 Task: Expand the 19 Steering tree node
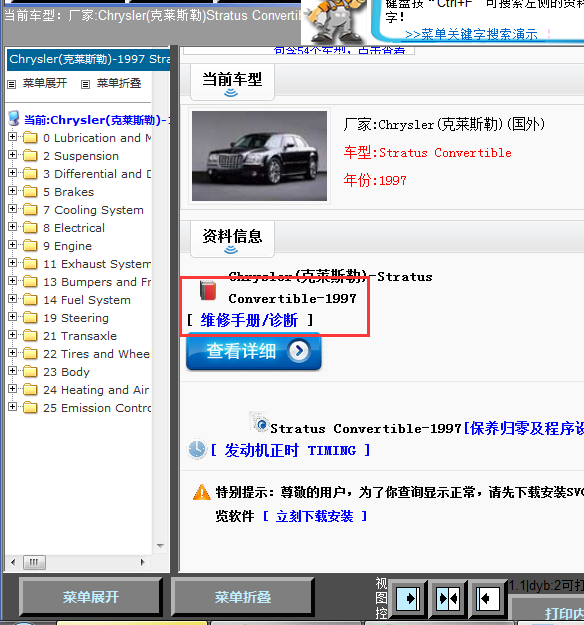pos(12,316)
